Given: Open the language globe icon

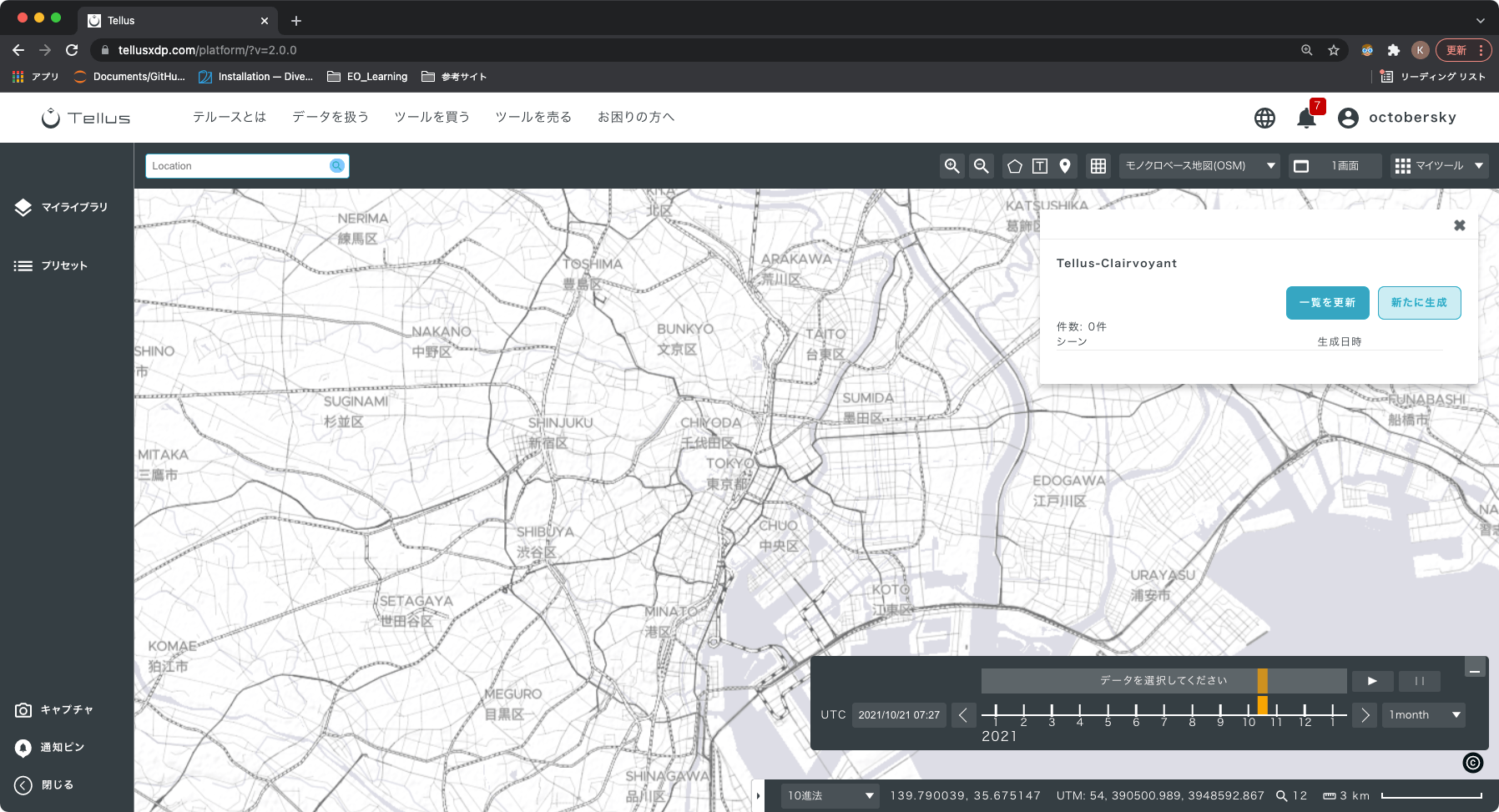Looking at the screenshot, I should pos(1264,118).
